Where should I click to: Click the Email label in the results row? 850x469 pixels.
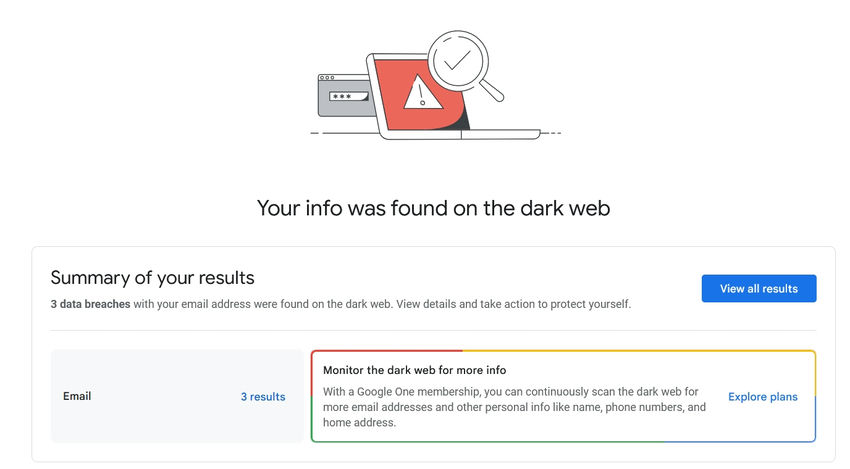pos(77,396)
